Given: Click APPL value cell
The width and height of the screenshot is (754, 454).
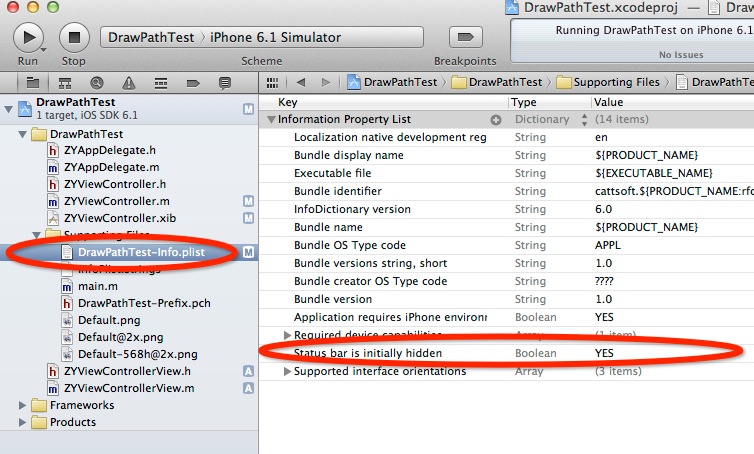Looking at the screenshot, I should pyautogui.click(x=607, y=245).
